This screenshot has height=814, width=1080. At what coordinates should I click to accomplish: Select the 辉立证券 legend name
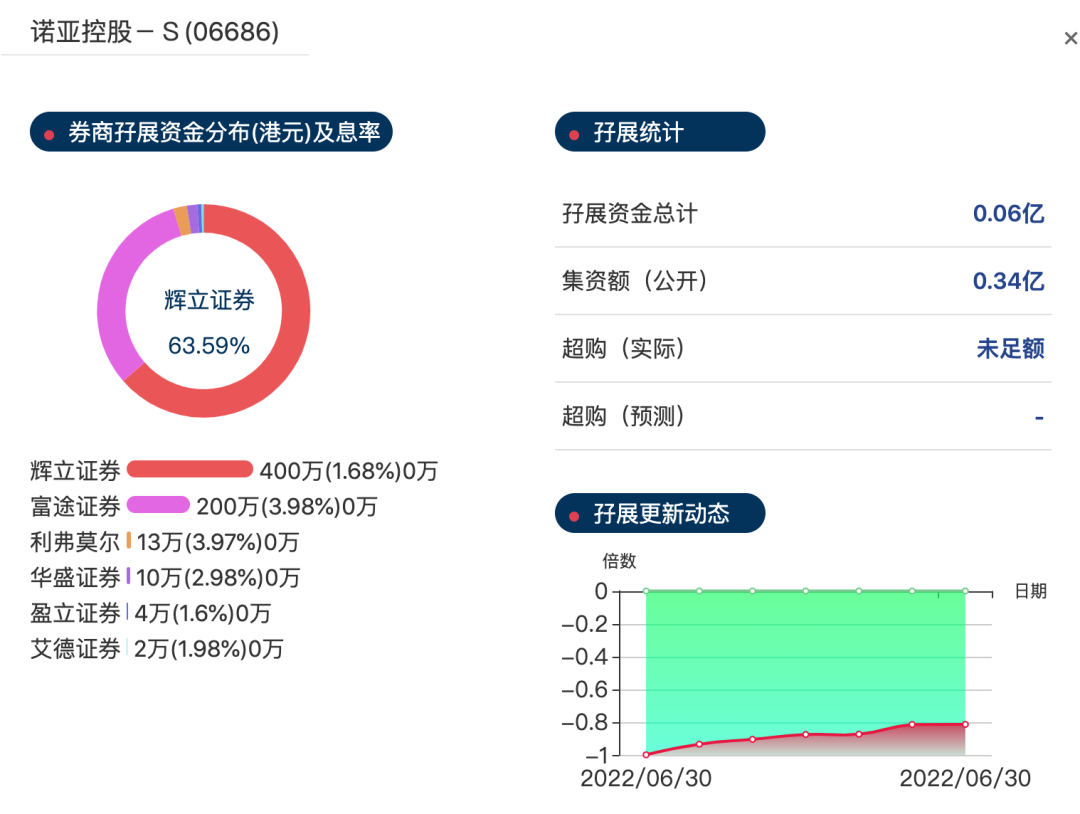click(x=75, y=471)
